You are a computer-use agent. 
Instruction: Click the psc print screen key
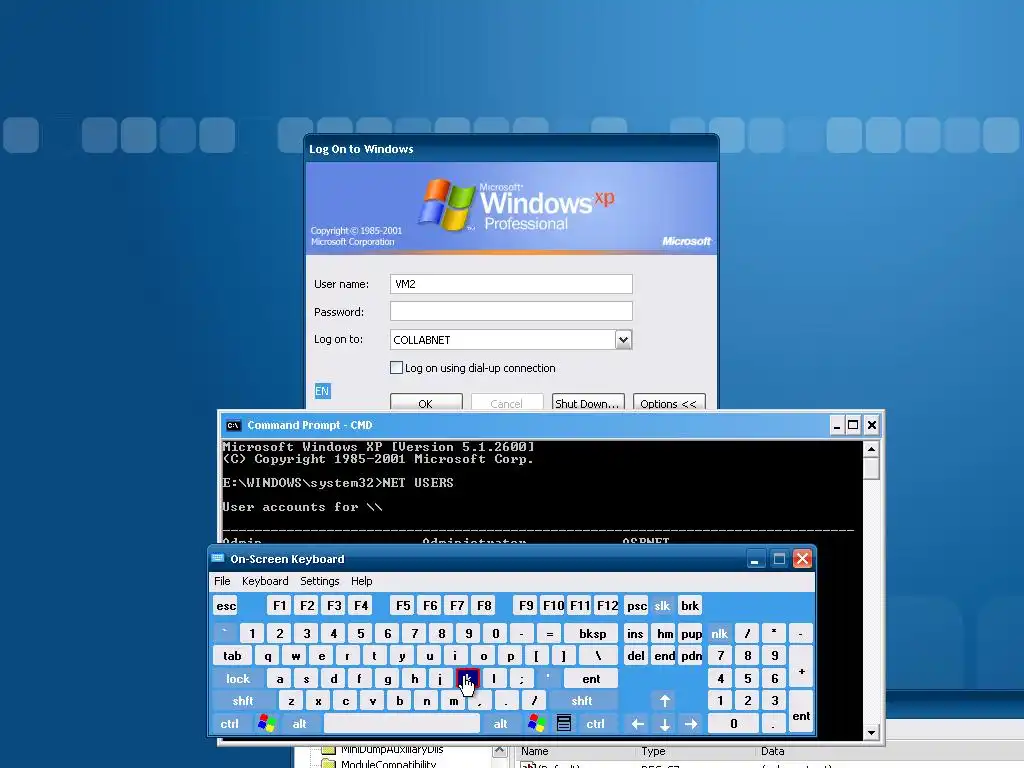coord(637,605)
